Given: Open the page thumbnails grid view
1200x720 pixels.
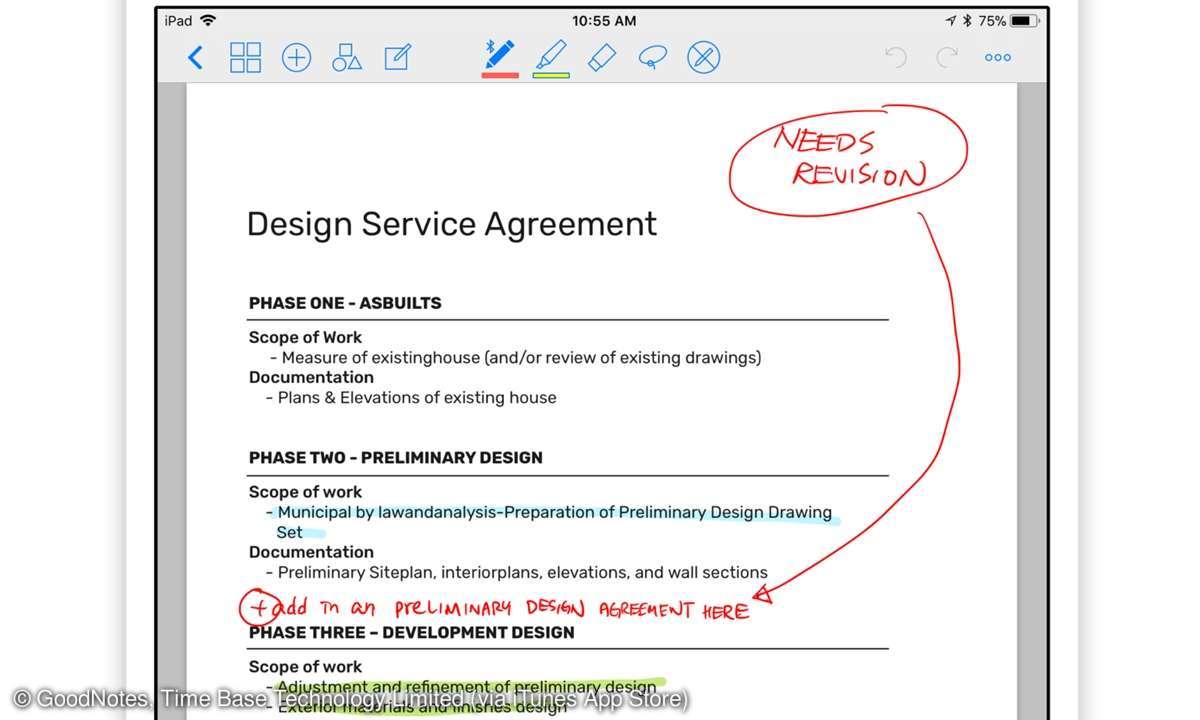Looking at the screenshot, I should point(245,58).
